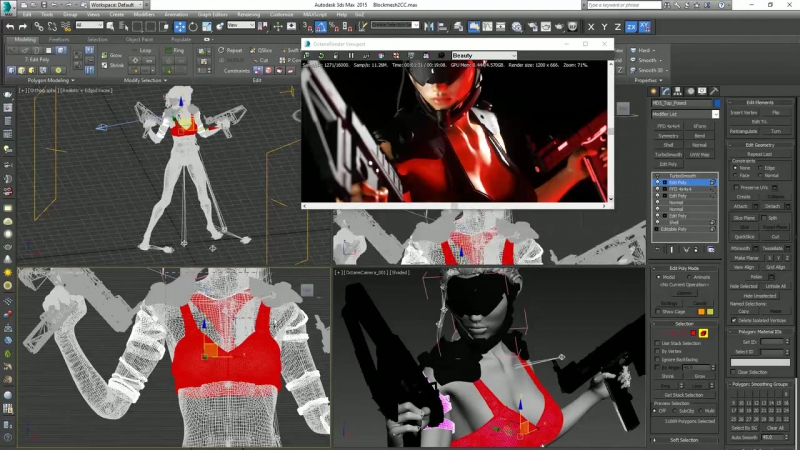Open the Beauty render pass dropdown
Screen dimensions: 800x450
point(484,55)
